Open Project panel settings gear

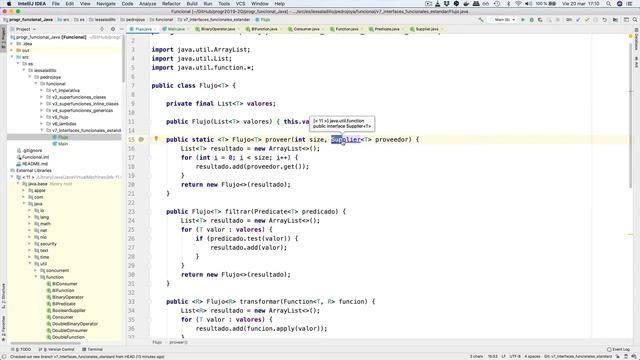113,29
